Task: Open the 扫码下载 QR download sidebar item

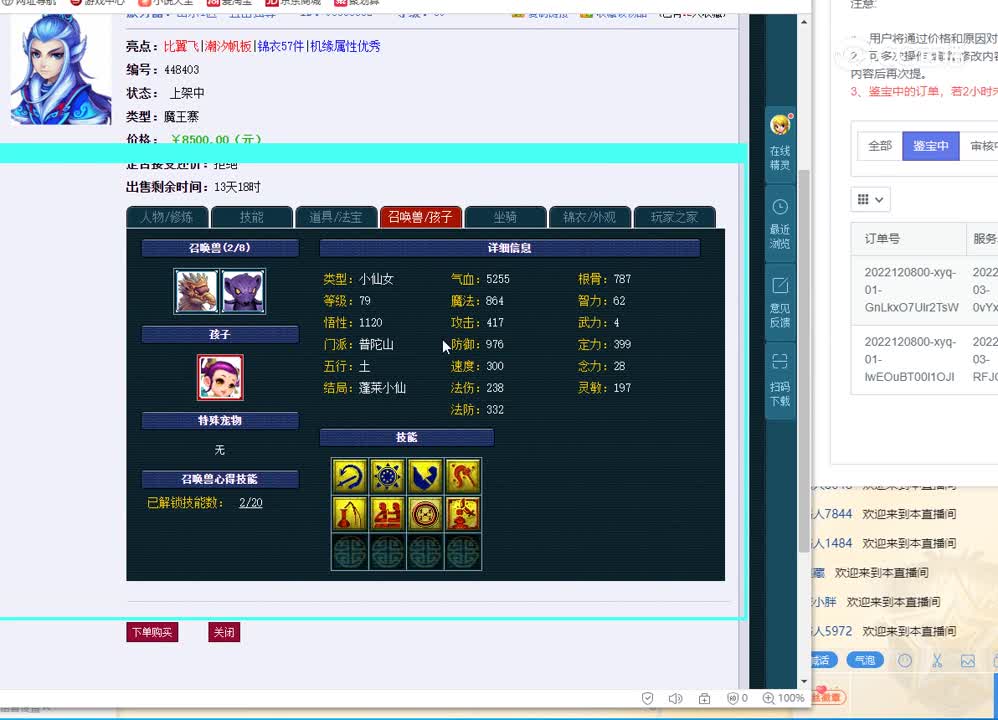Action: pyautogui.click(x=780, y=381)
